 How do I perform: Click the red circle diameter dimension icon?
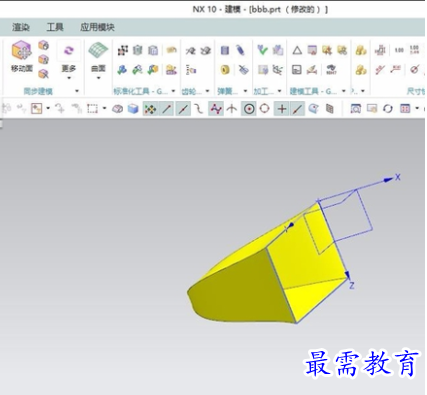(414, 69)
